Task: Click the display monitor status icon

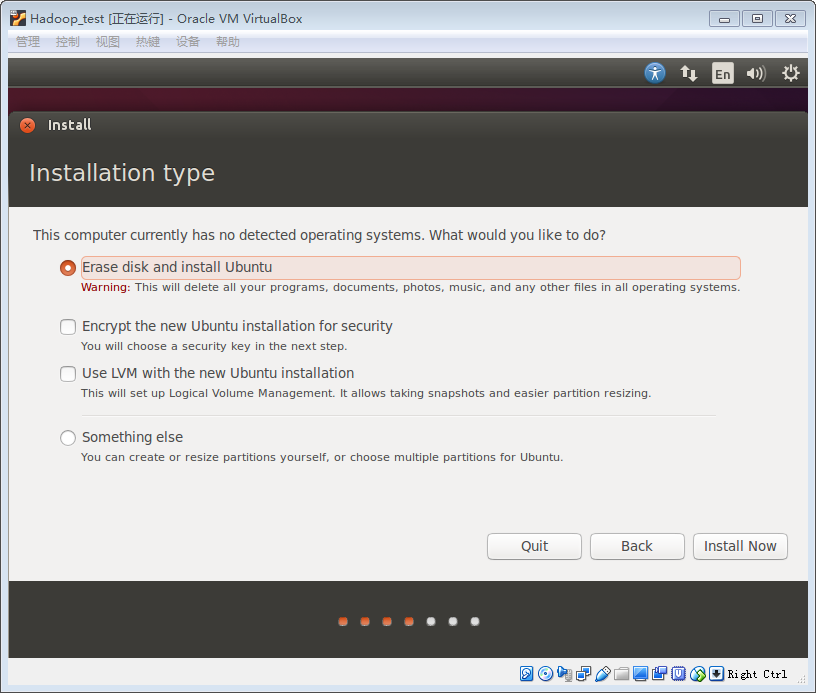Action: coord(641,674)
